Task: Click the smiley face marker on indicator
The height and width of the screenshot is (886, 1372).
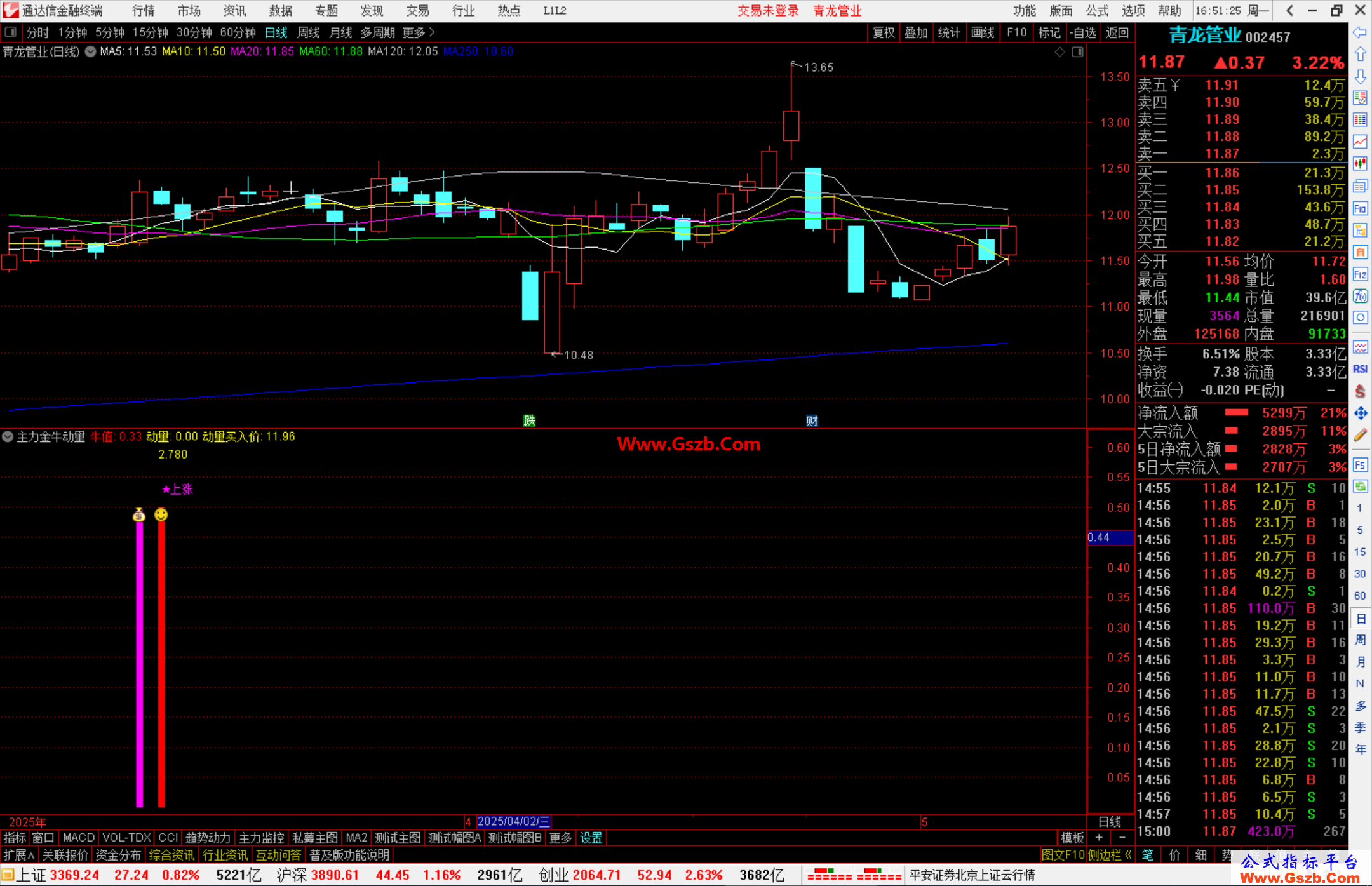Action: pos(161,514)
